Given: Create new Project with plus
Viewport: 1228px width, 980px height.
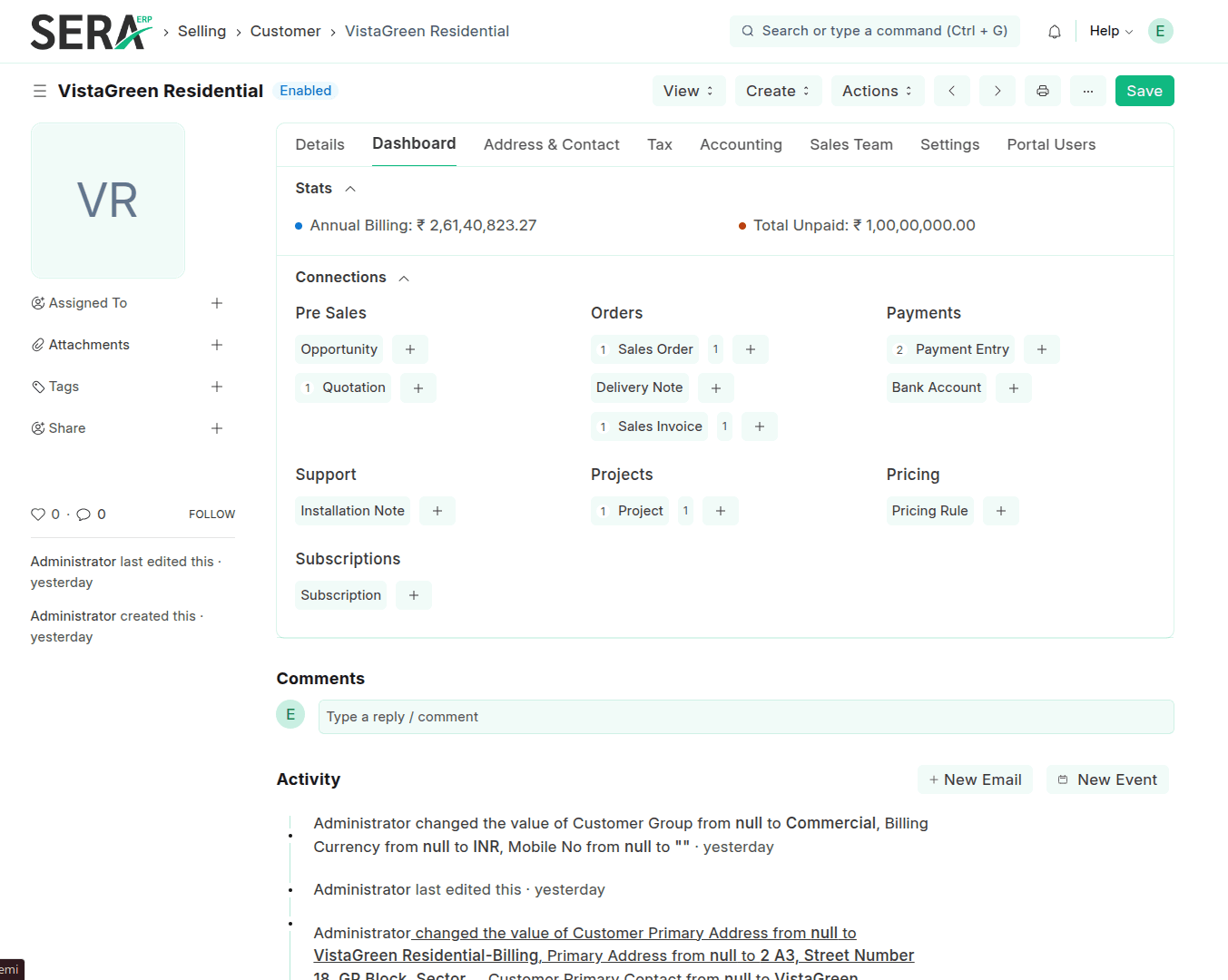Looking at the screenshot, I should (721, 511).
